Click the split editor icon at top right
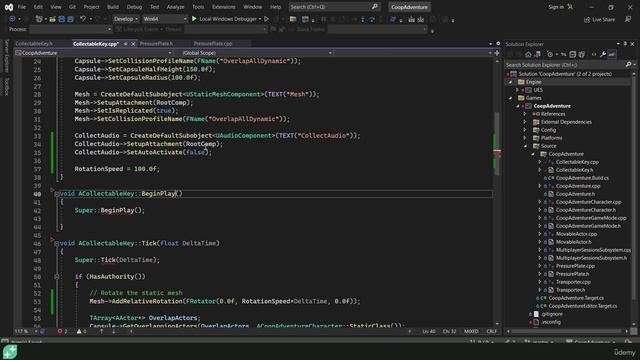This screenshot has width=640, height=360. [497, 53]
